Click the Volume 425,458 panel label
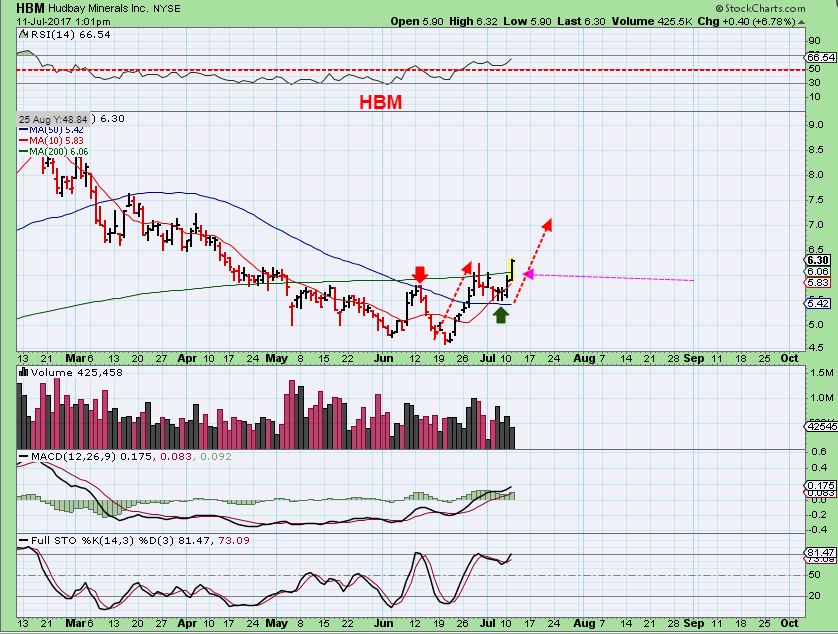 click(x=77, y=372)
